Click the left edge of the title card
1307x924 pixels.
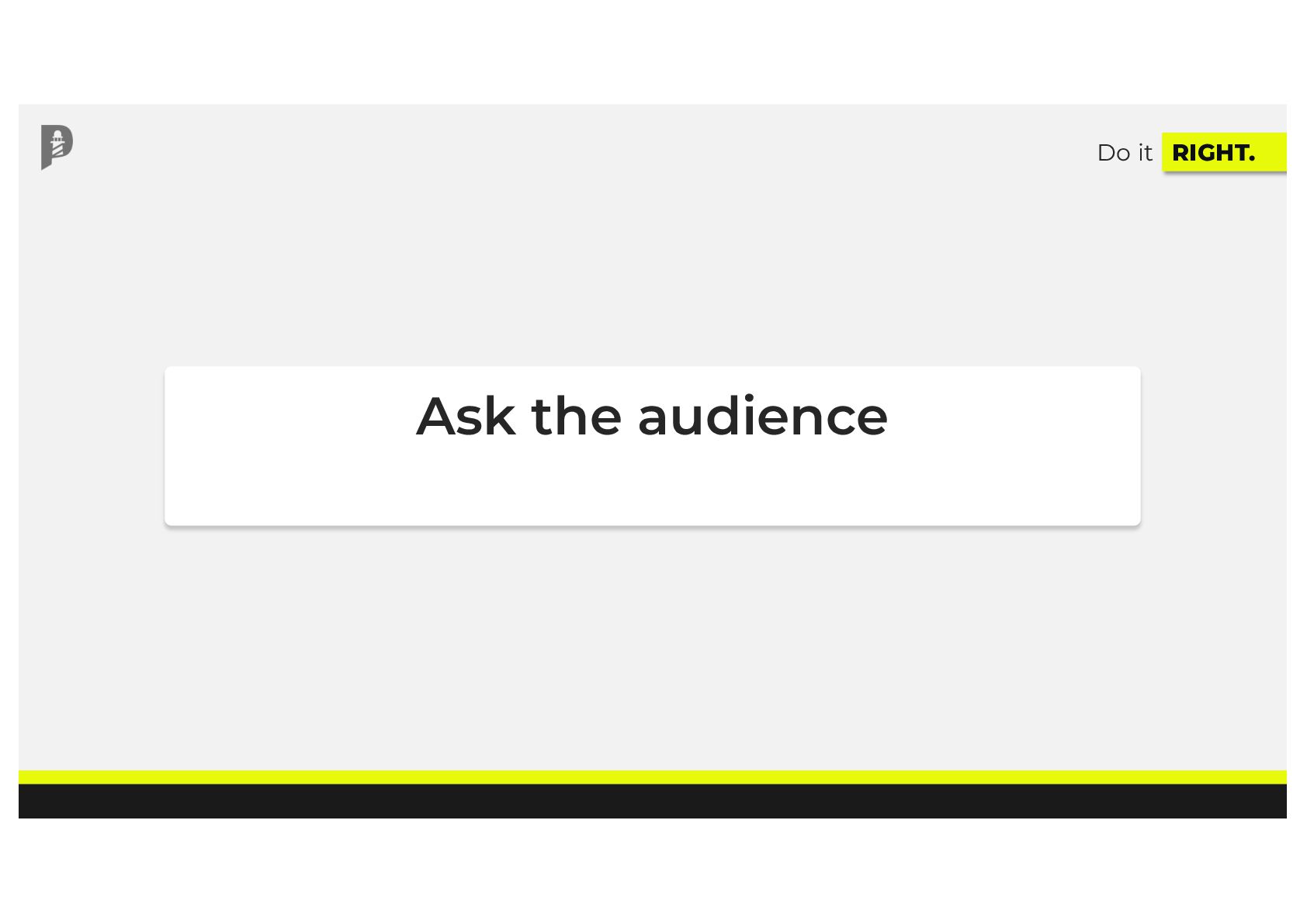pyautogui.click(x=168, y=446)
